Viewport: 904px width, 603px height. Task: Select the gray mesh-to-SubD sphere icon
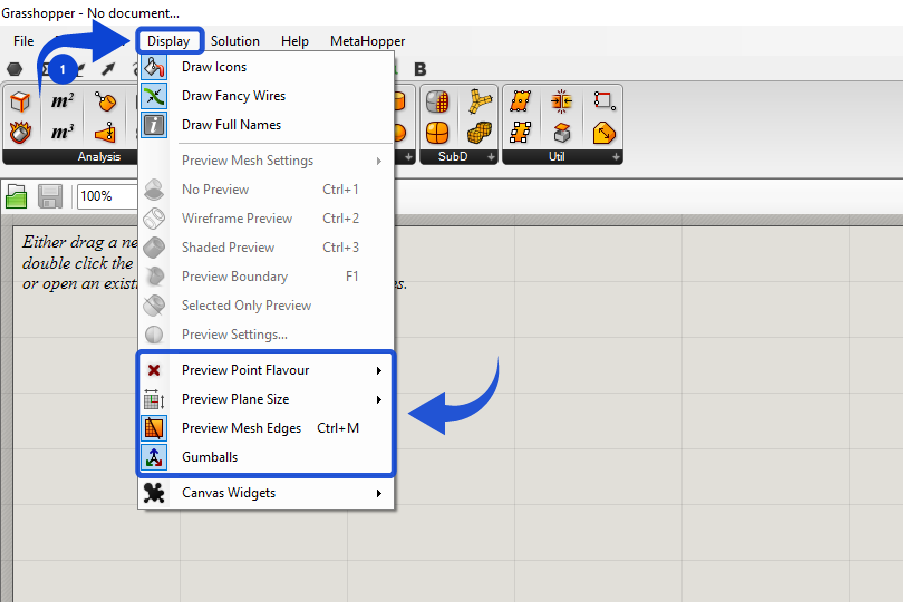(x=437, y=101)
